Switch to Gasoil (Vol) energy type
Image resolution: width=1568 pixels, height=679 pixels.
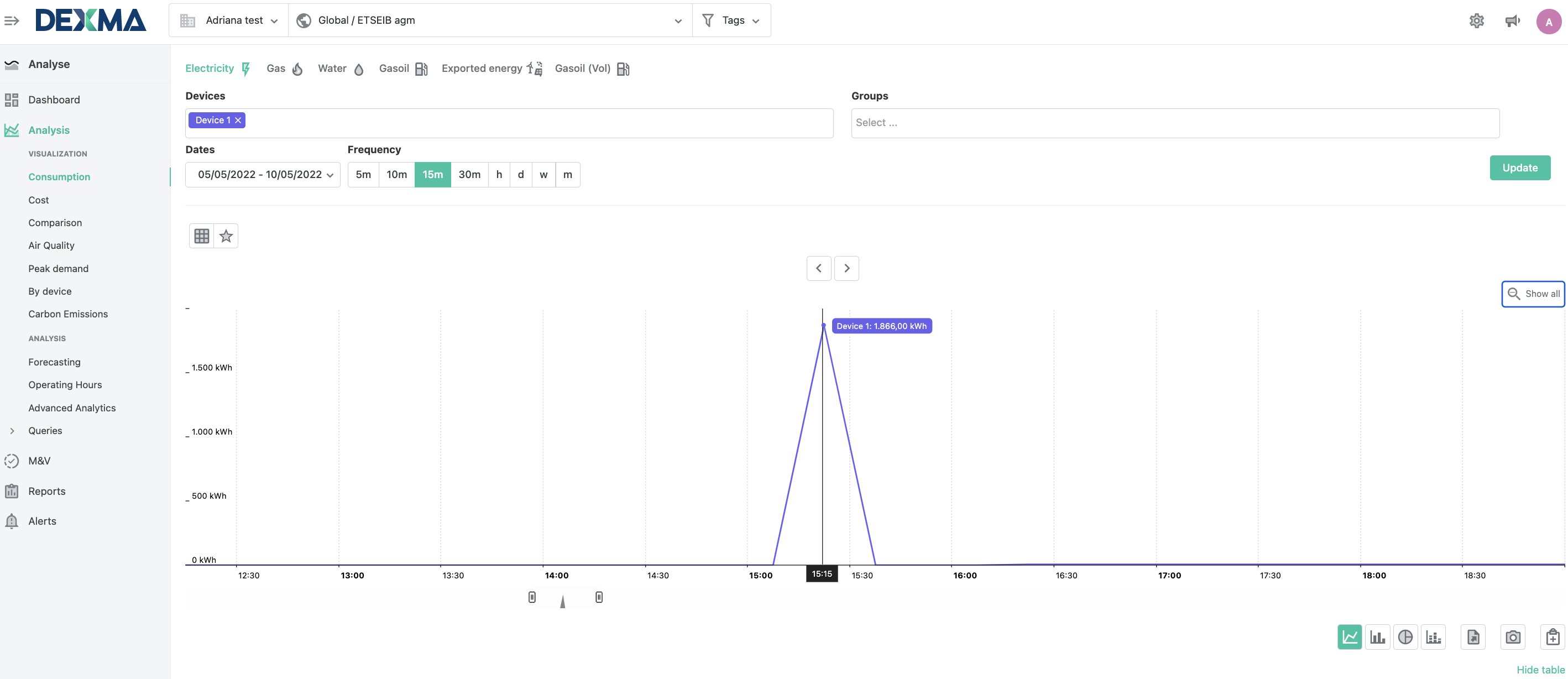click(592, 68)
